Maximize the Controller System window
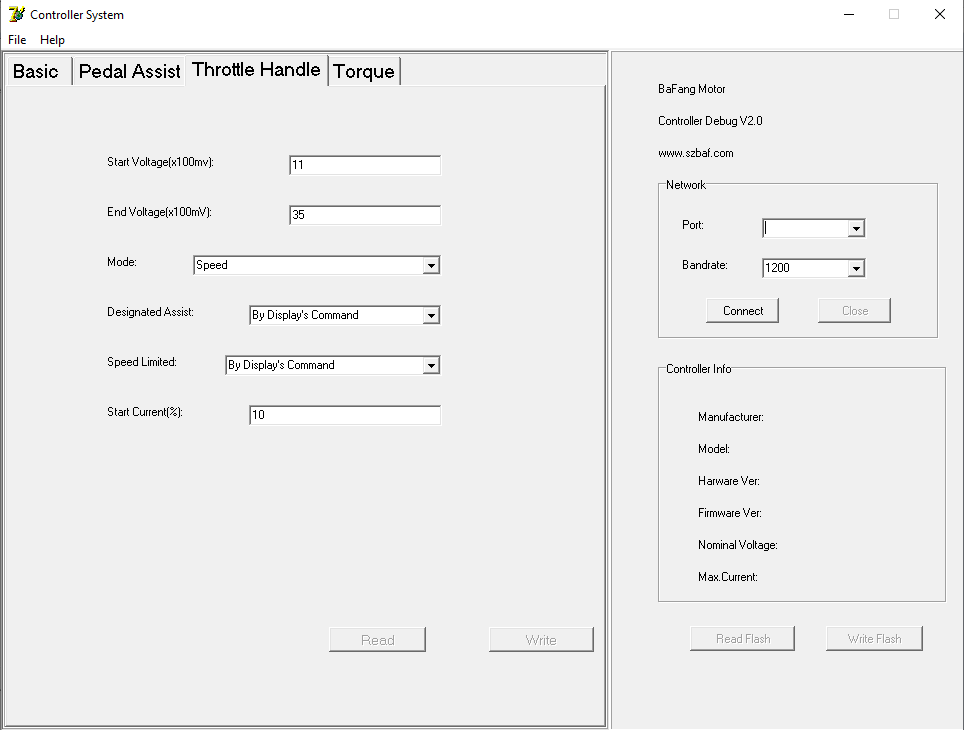 (x=894, y=14)
